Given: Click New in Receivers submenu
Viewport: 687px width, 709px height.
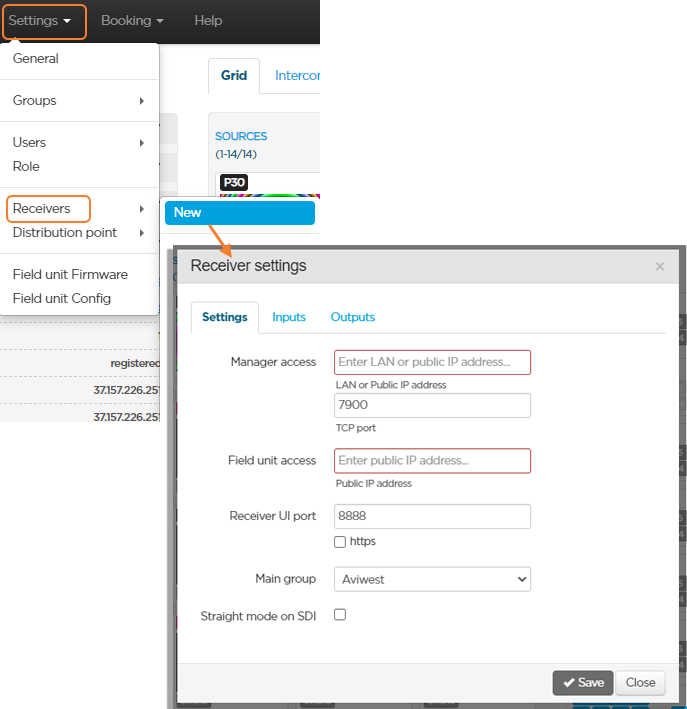Looking at the screenshot, I should tap(238, 213).
